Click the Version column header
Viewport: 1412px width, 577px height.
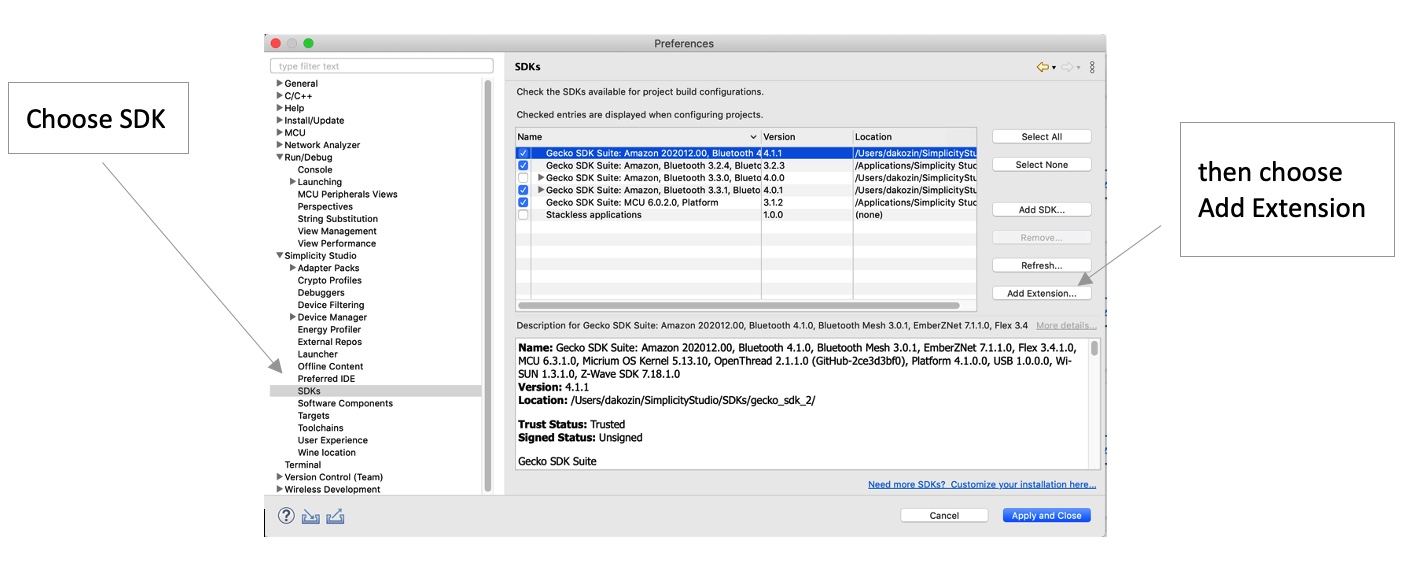click(x=806, y=137)
